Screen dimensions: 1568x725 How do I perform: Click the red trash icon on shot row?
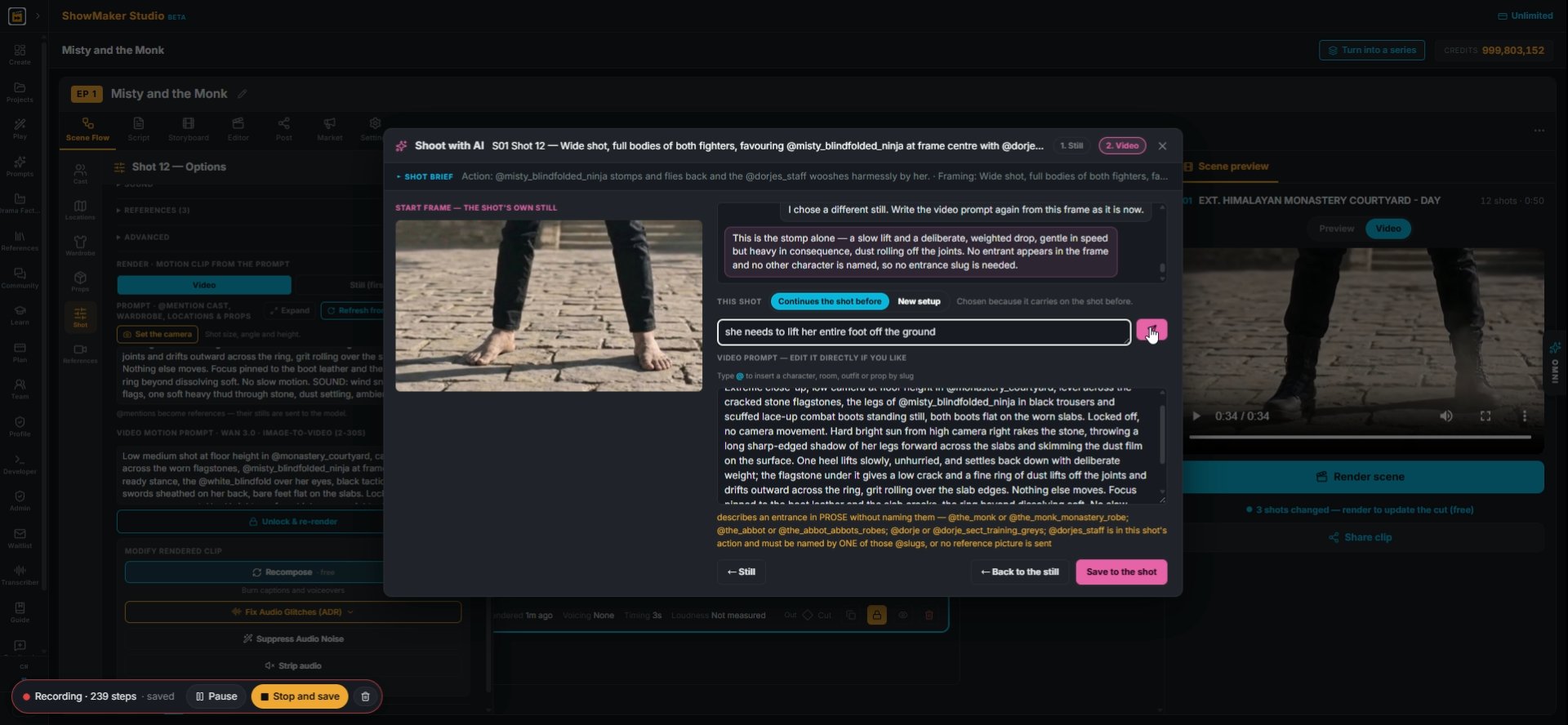coord(929,615)
